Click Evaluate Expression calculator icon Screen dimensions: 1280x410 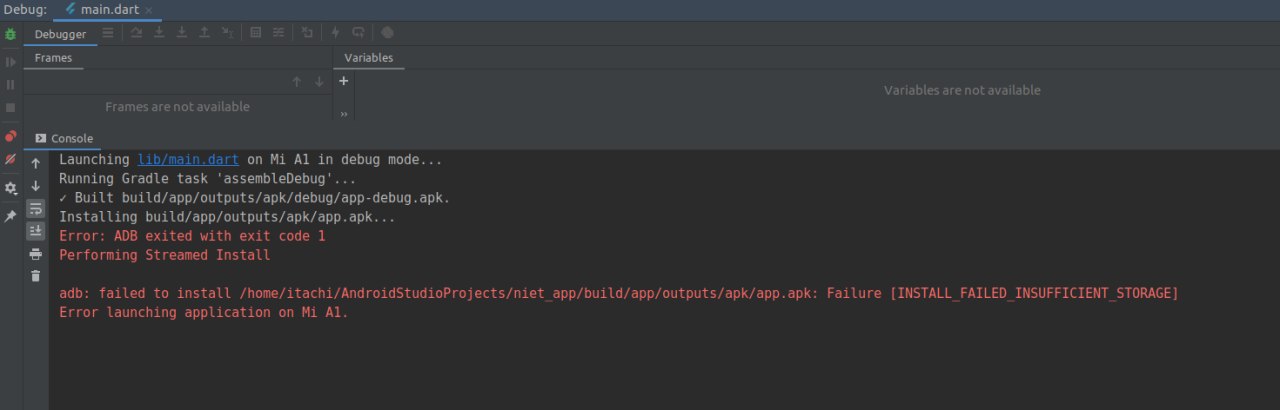(256, 33)
